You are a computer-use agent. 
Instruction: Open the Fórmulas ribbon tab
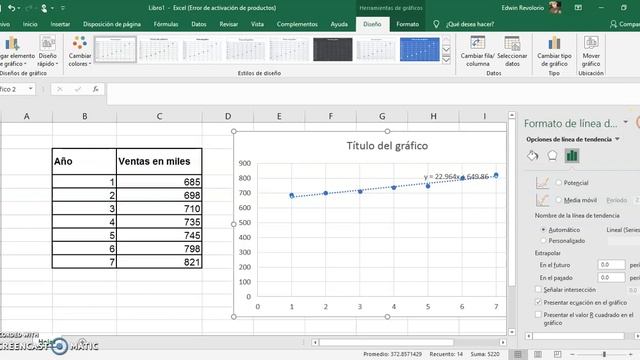pyautogui.click(x=166, y=24)
